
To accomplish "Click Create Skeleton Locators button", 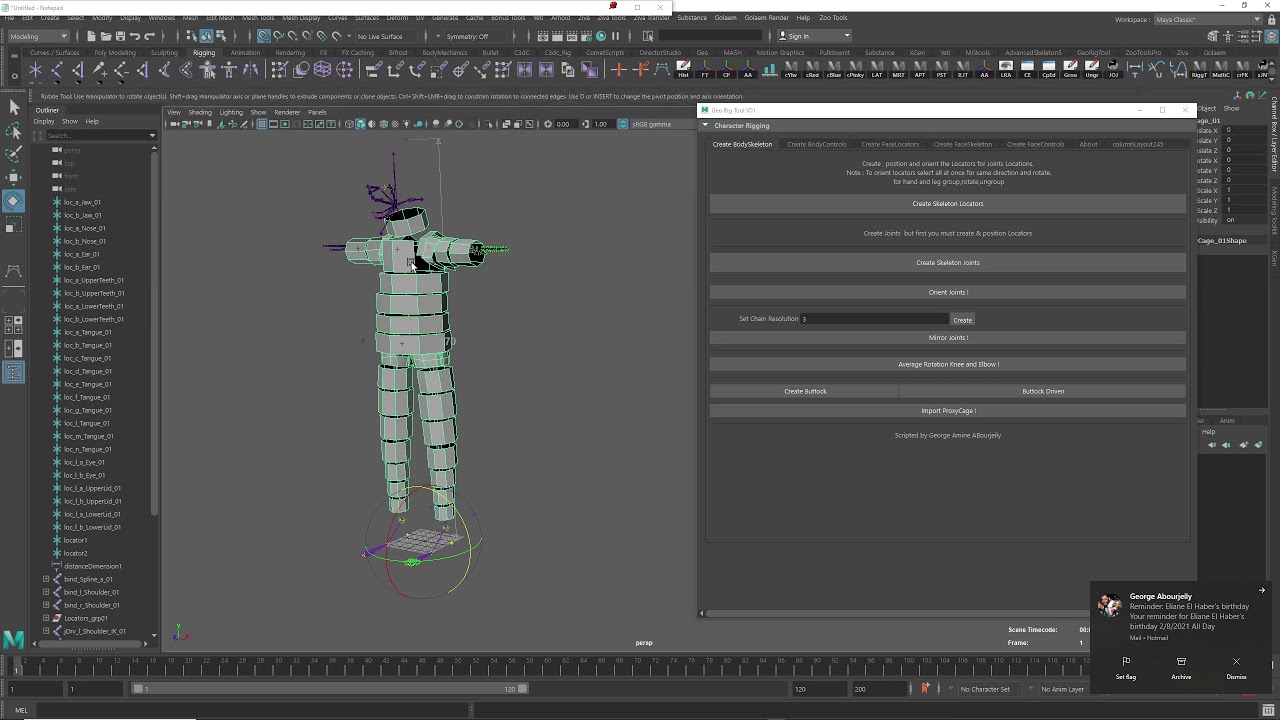I will pos(948,204).
